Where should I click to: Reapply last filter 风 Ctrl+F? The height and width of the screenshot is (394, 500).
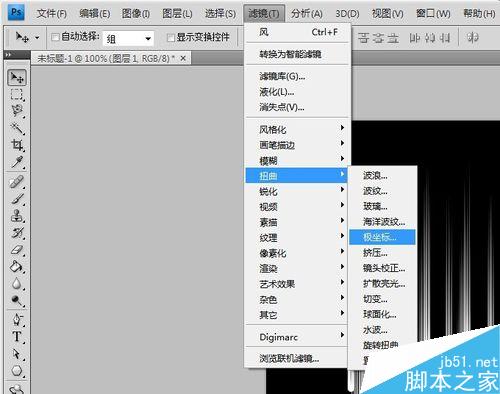[x=296, y=32]
